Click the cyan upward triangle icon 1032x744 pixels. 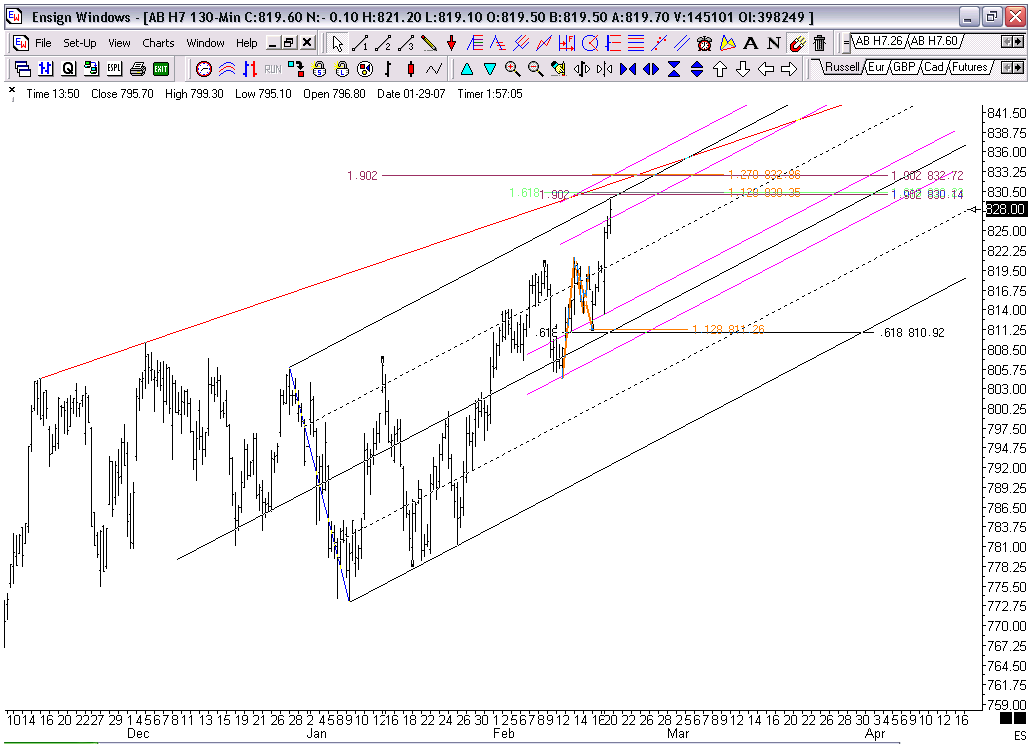point(467,68)
